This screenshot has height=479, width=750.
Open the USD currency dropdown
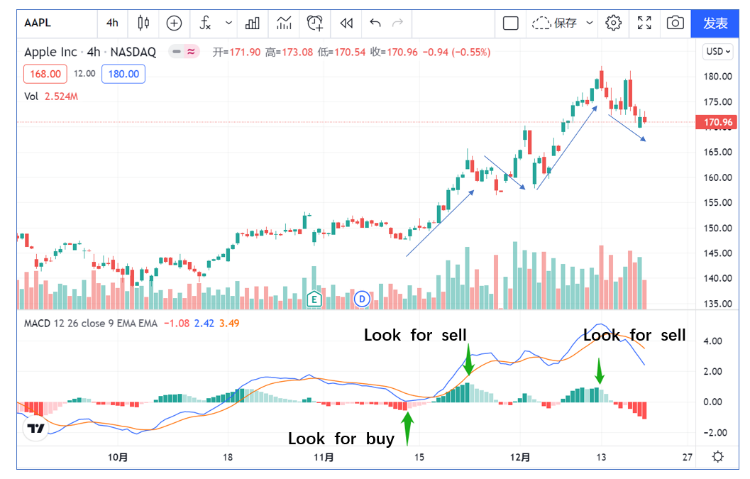click(x=717, y=51)
